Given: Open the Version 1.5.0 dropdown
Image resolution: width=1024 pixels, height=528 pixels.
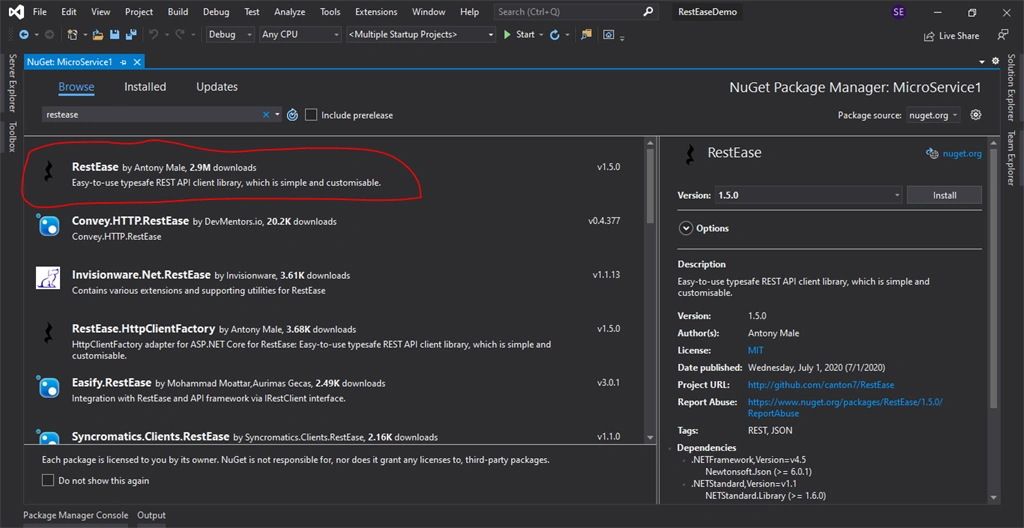Looking at the screenshot, I should [x=808, y=195].
